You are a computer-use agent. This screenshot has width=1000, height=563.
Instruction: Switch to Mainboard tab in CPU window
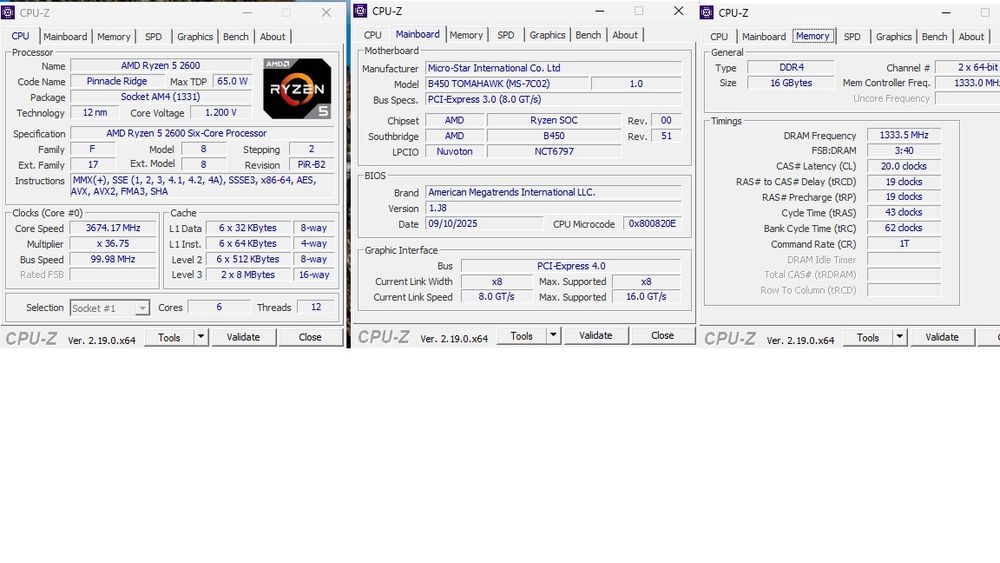tap(65, 37)
